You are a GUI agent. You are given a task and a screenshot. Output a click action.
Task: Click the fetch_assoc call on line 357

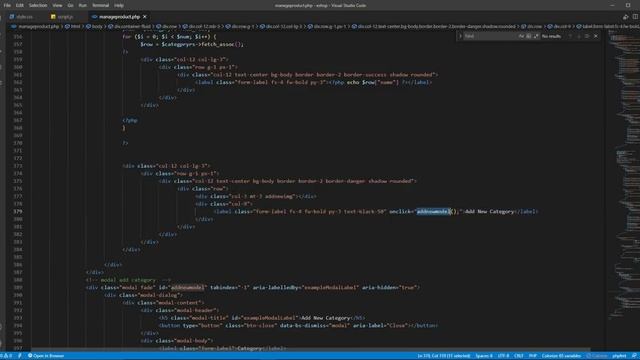point(222,44)
